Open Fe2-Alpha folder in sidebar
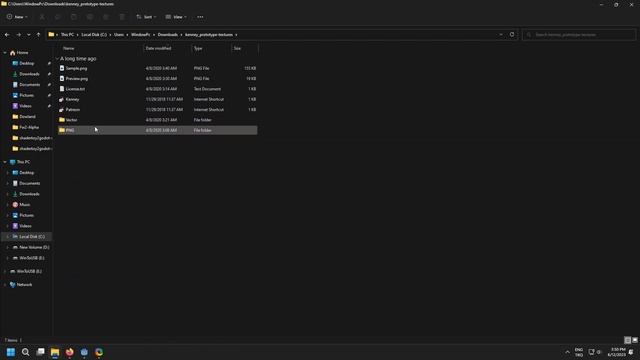The image size is (640, 360). (x=29, y=127)
